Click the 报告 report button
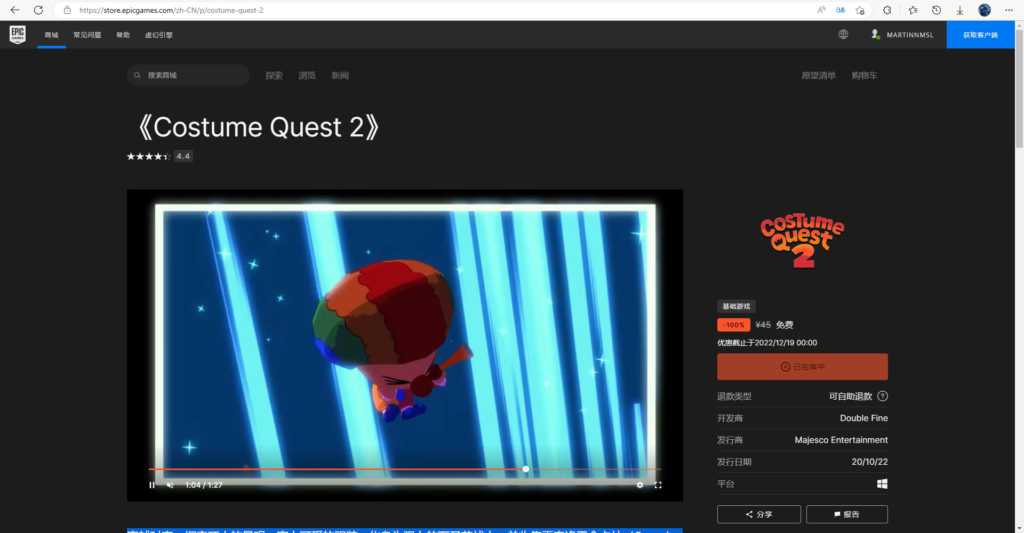This screenshot has height=533, width=1024. (x=847, y=514)
